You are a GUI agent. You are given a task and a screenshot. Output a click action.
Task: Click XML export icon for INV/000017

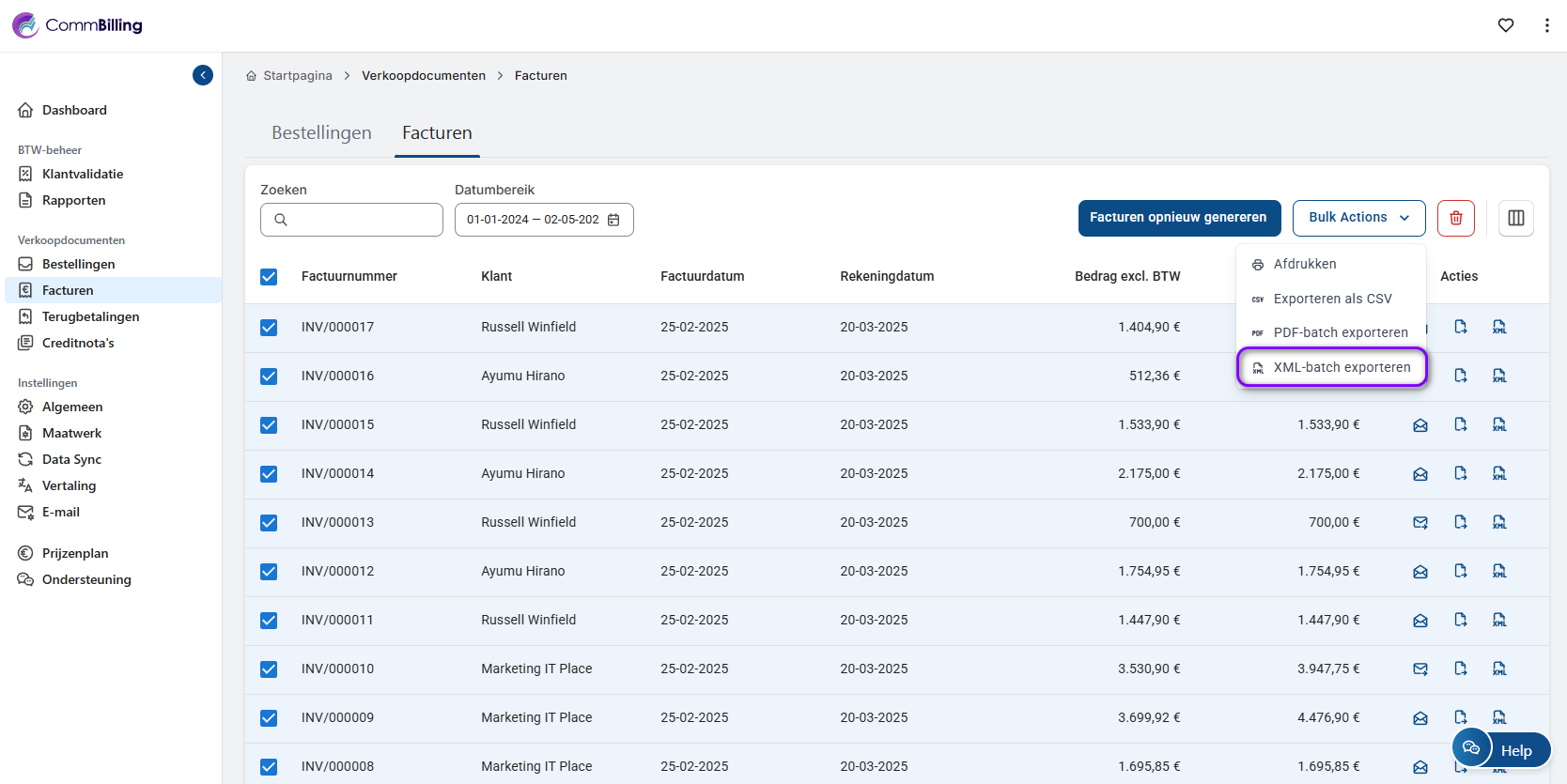(x=1499, y=327)
